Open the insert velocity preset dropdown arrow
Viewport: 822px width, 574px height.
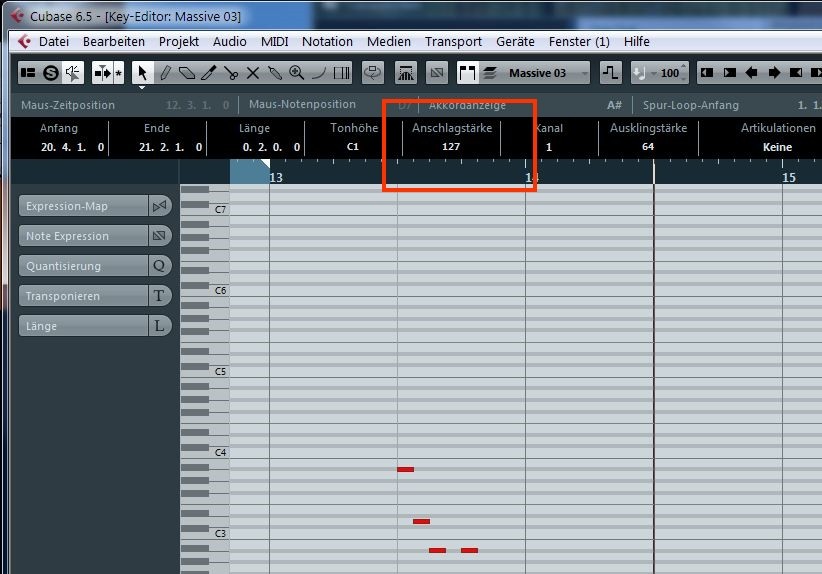point(653,74)
